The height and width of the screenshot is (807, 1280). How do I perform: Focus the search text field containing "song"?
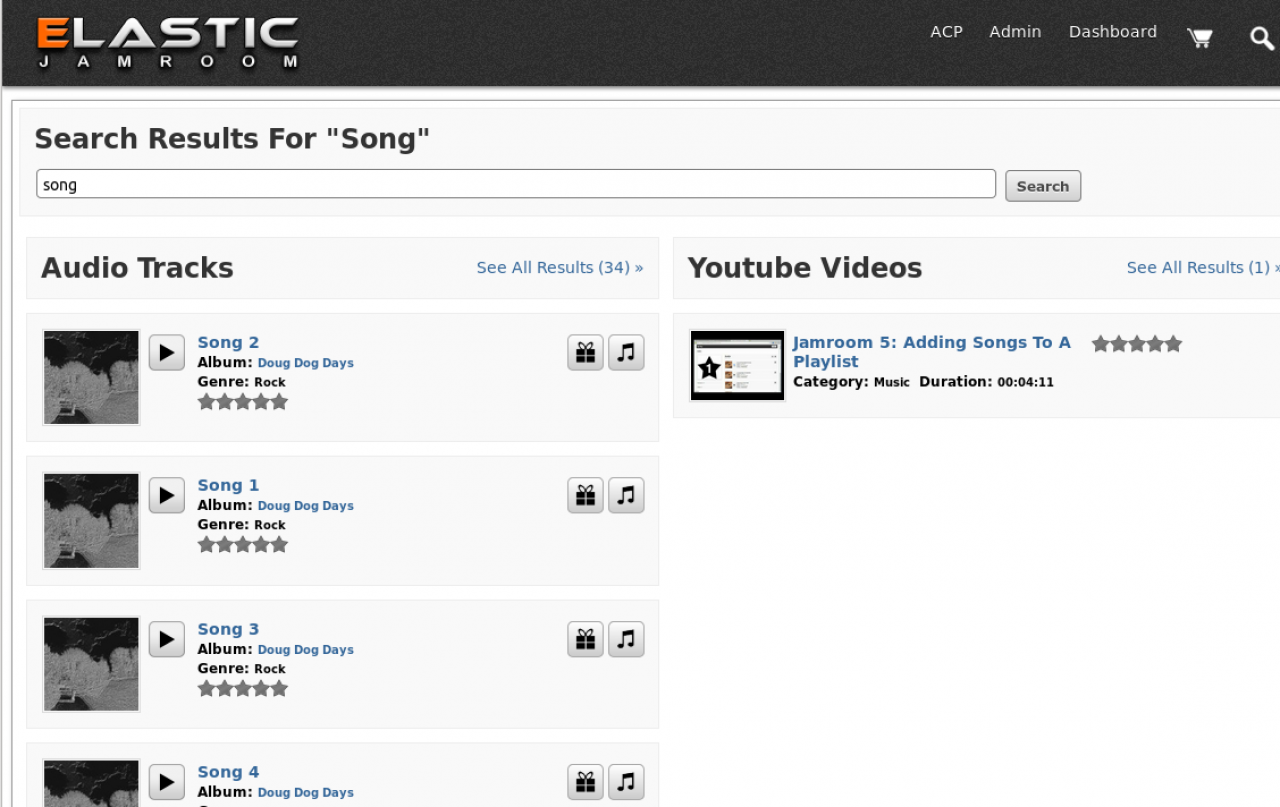[516, 185]
